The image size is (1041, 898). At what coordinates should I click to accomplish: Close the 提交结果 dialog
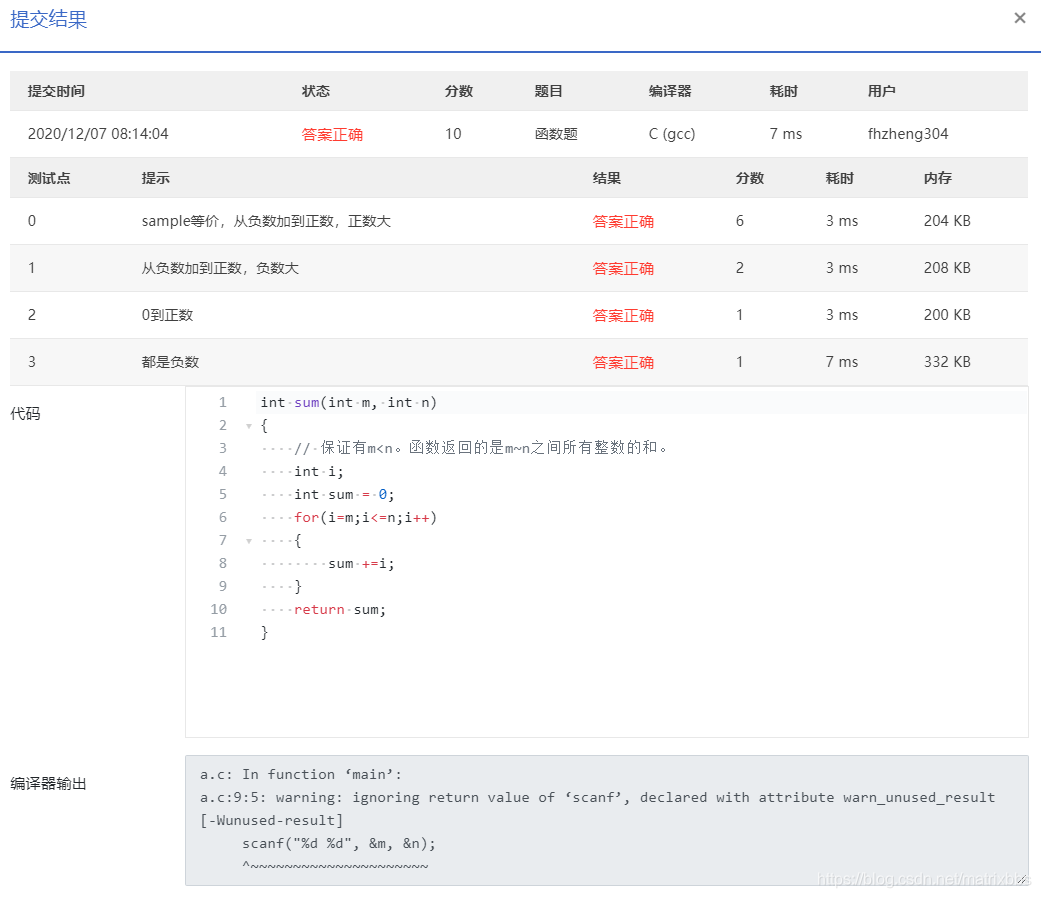coord(1019,17)
